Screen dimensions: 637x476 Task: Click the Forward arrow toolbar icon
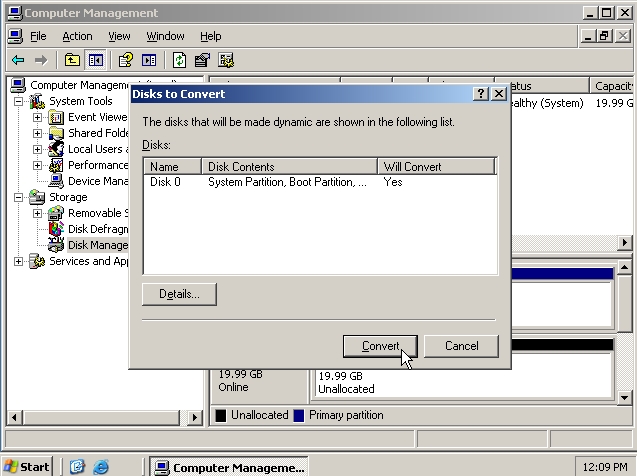pyautogui.click(x=41, y=61)
